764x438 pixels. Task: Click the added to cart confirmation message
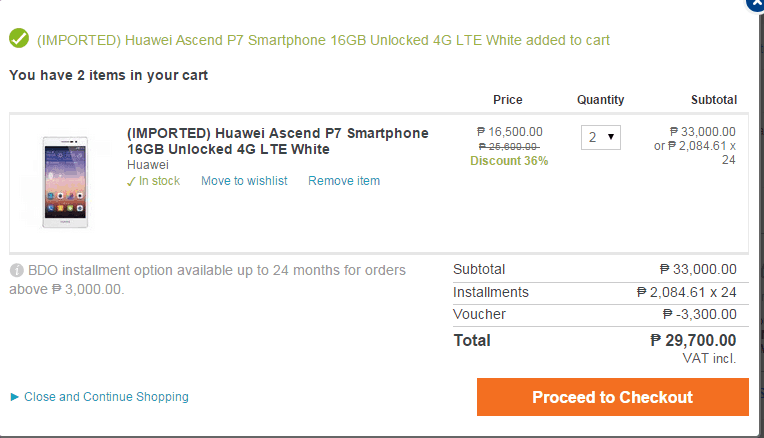tap(323, 40)
